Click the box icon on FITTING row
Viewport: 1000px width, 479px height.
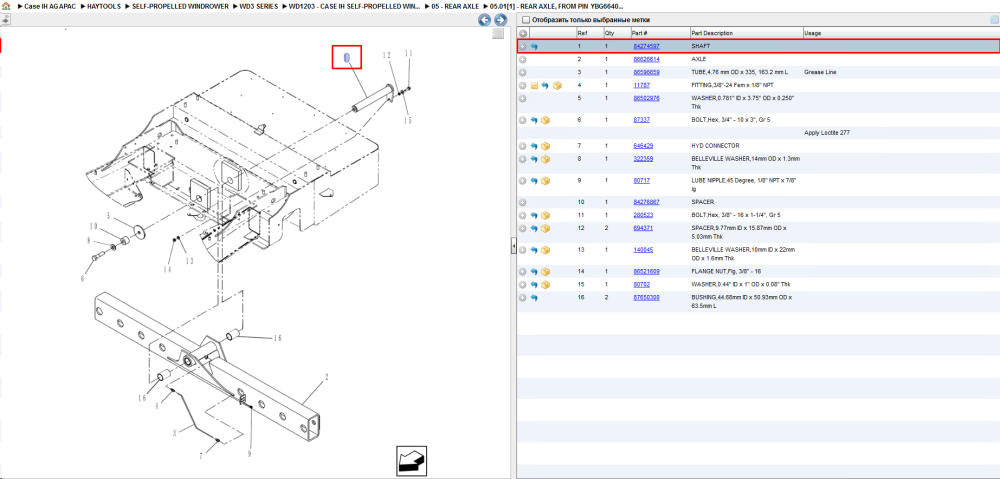click(x=557, y=85)
